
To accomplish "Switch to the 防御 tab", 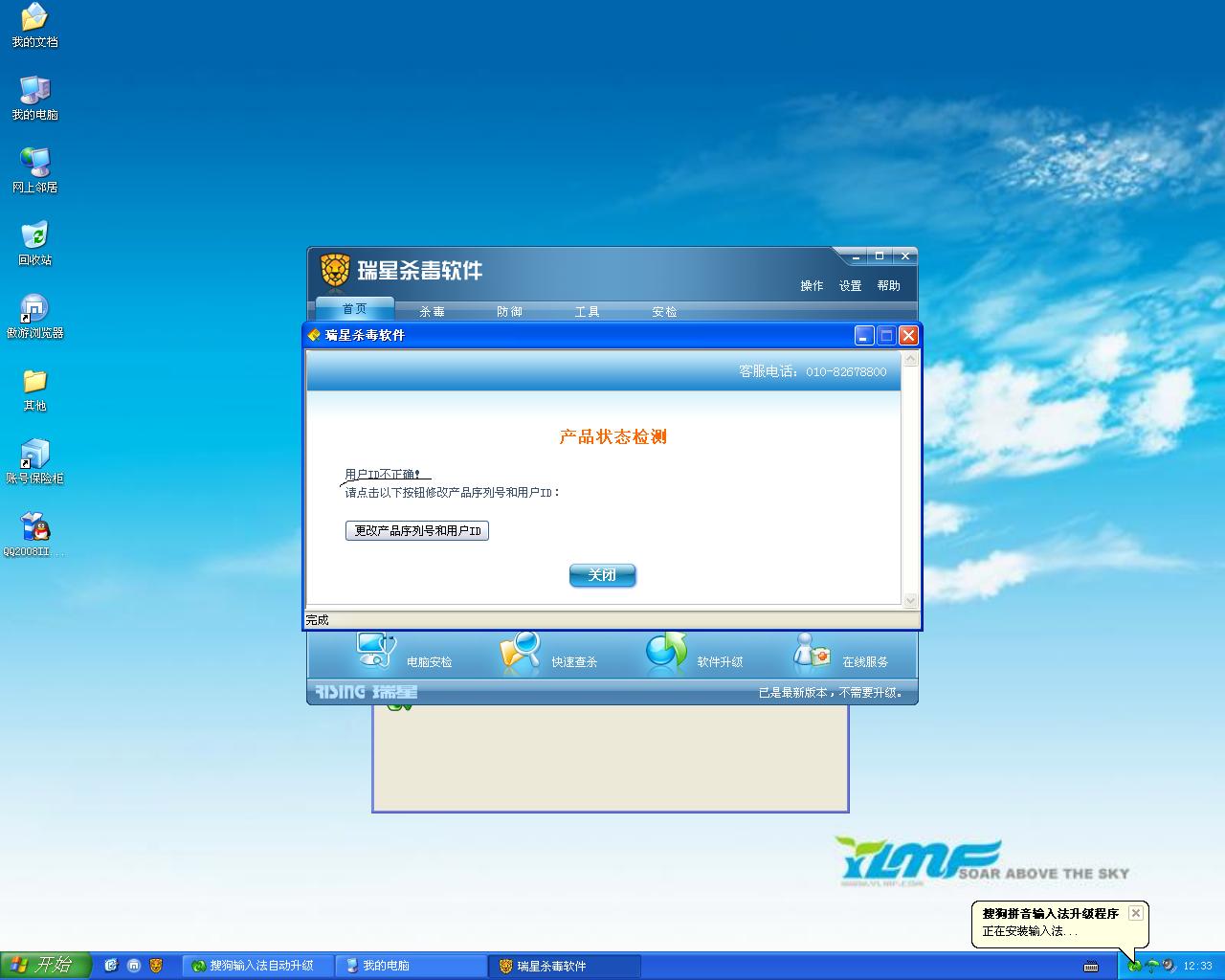I will tap(510, 312).
